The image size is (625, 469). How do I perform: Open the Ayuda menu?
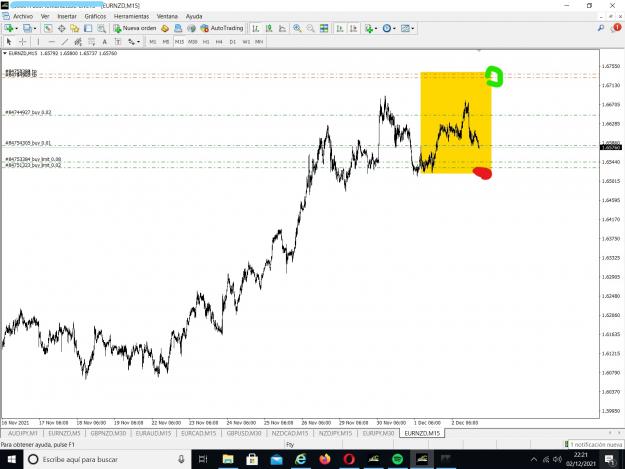tap(194, 16)
